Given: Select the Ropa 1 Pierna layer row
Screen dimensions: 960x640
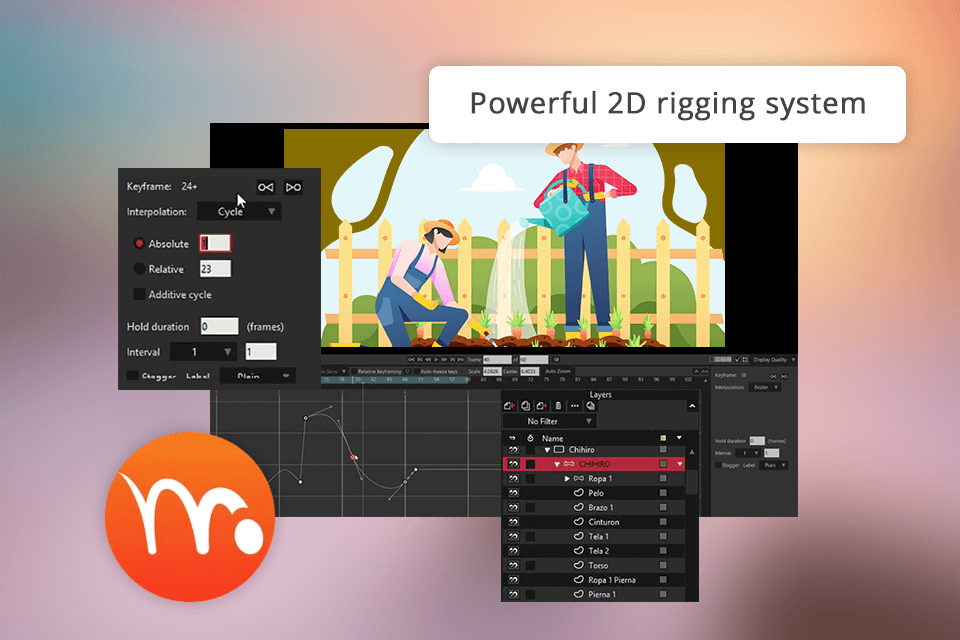Looking at the screenshot, I should pyautogui.click(x=594, y=579).
